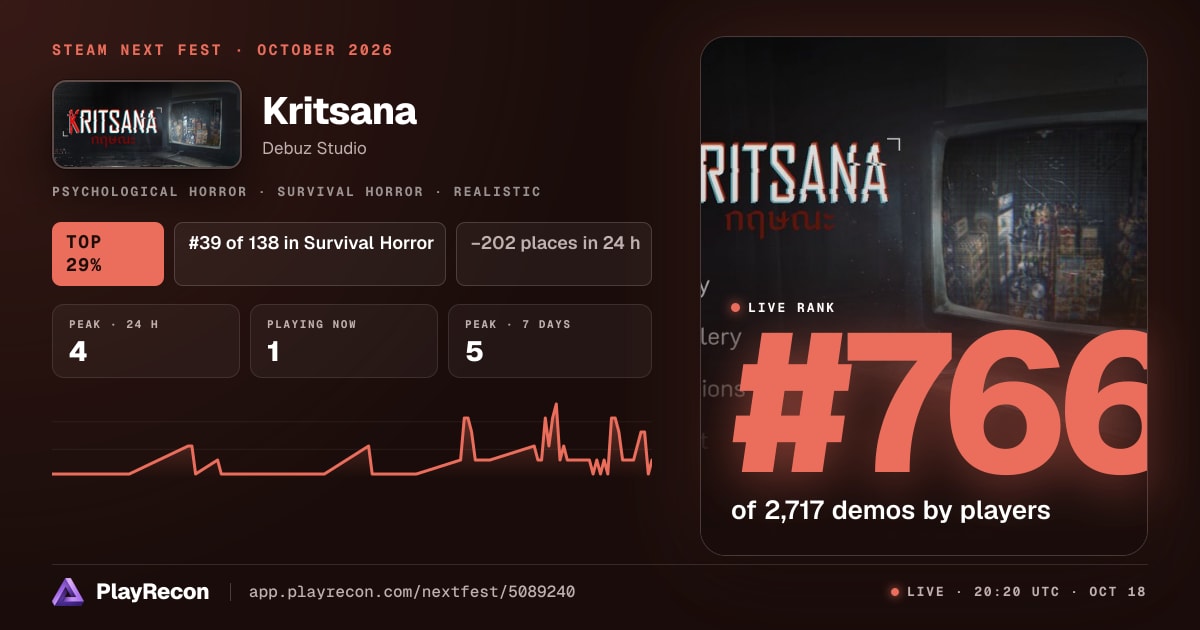Click 'of 2,717 demos by players' text
This screenshot has height=630, width=1200.
coord(891,511)
